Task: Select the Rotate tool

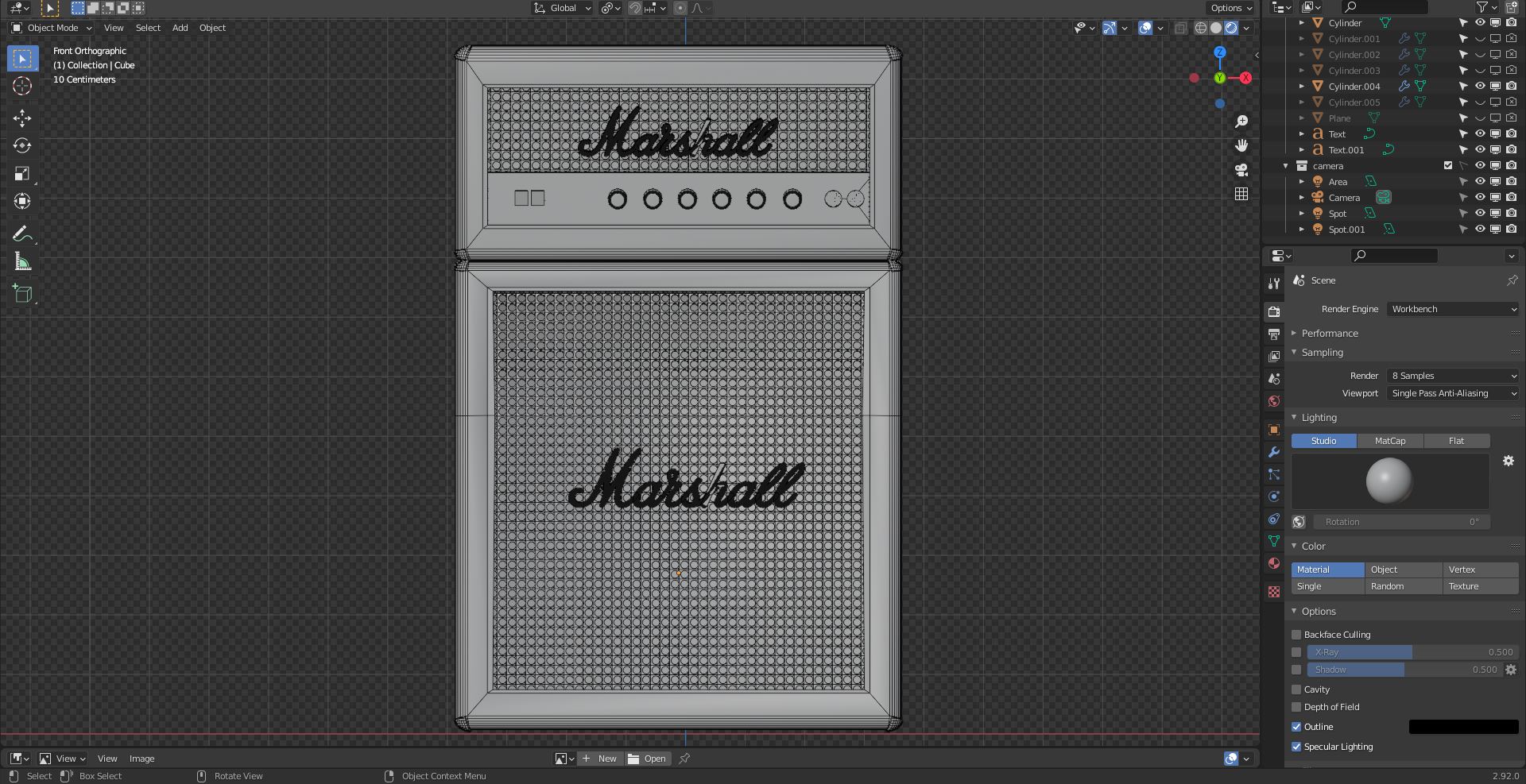Action: [x=22, y=146]
